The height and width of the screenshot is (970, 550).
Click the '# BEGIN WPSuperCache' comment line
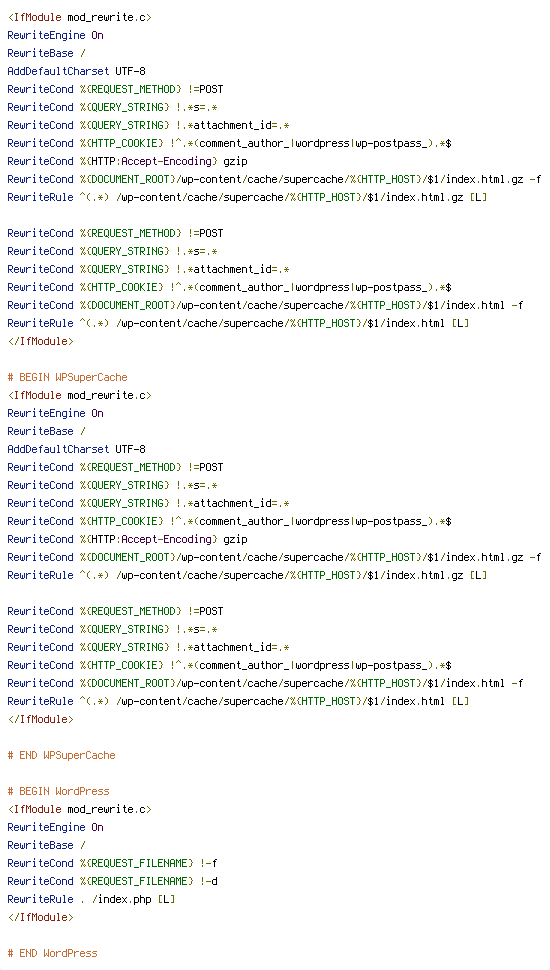(x=67, y=377)
